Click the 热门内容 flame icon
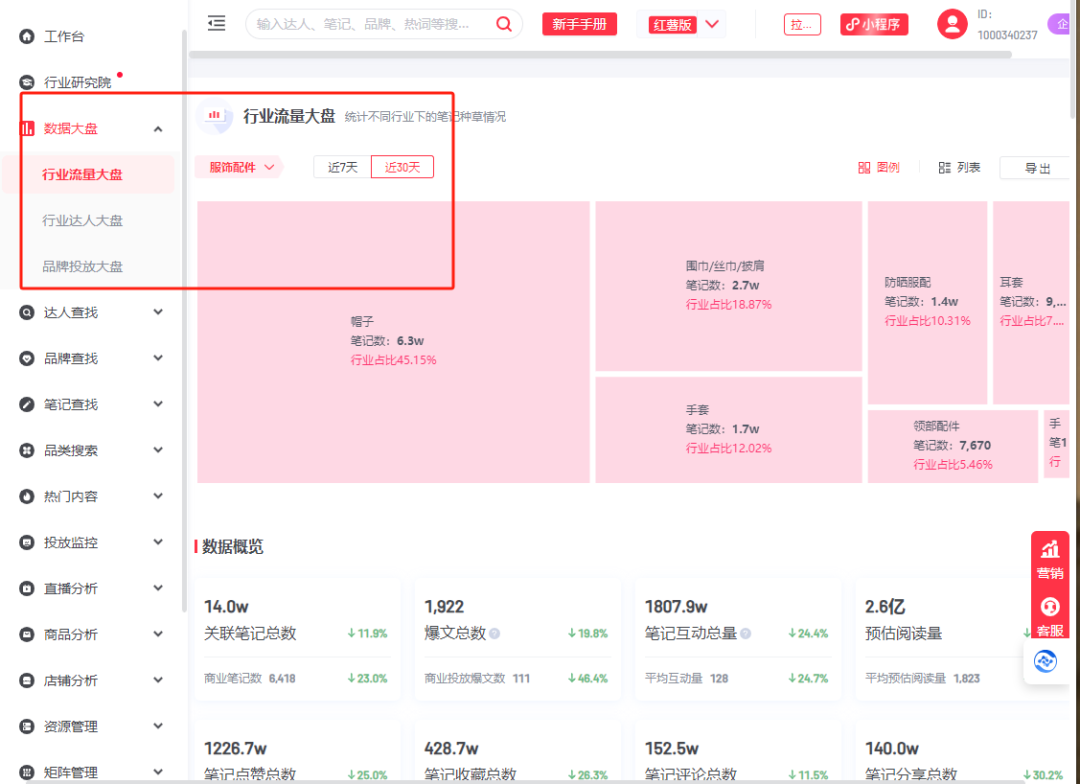Viewport: 1080px width, 784px height. click(26, 496)
